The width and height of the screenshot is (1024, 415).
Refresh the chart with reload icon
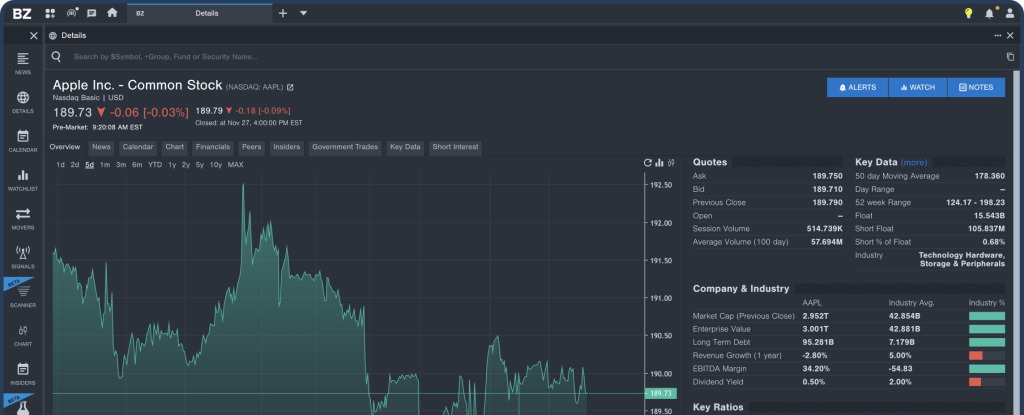pyautogui.click(x=648, y=163)
